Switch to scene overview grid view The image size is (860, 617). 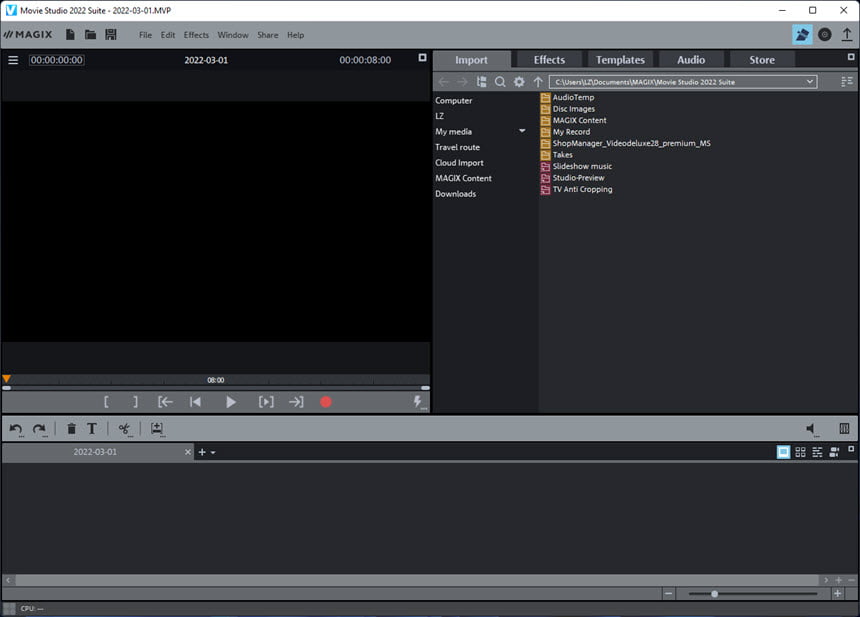[x=800, y=452]
